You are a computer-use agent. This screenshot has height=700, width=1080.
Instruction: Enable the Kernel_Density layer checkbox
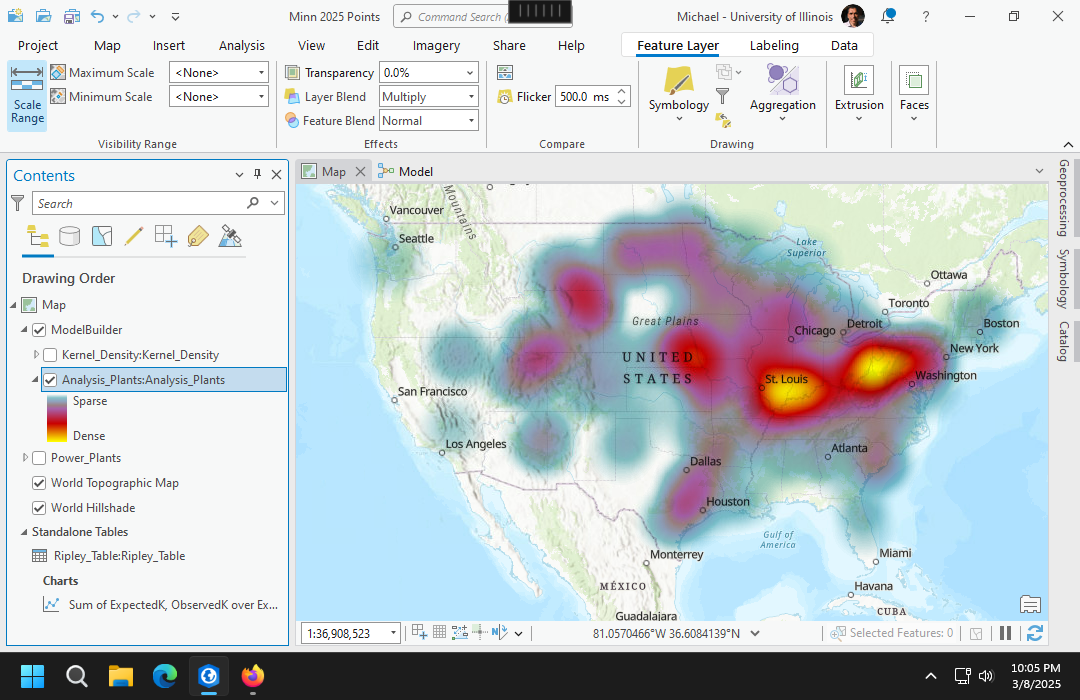pos(50,355)
